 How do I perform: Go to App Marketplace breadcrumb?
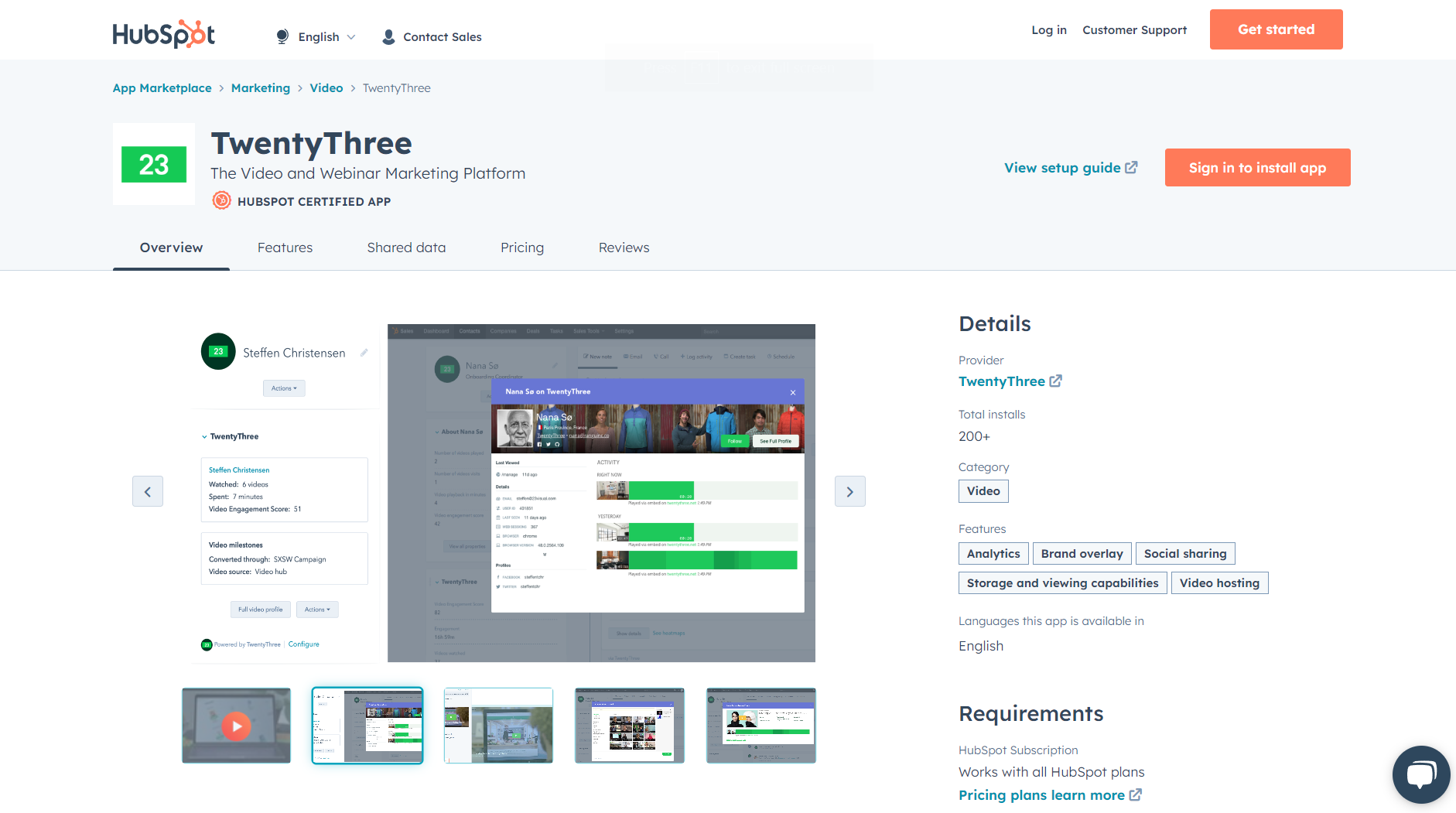click(x=162, y=88)
